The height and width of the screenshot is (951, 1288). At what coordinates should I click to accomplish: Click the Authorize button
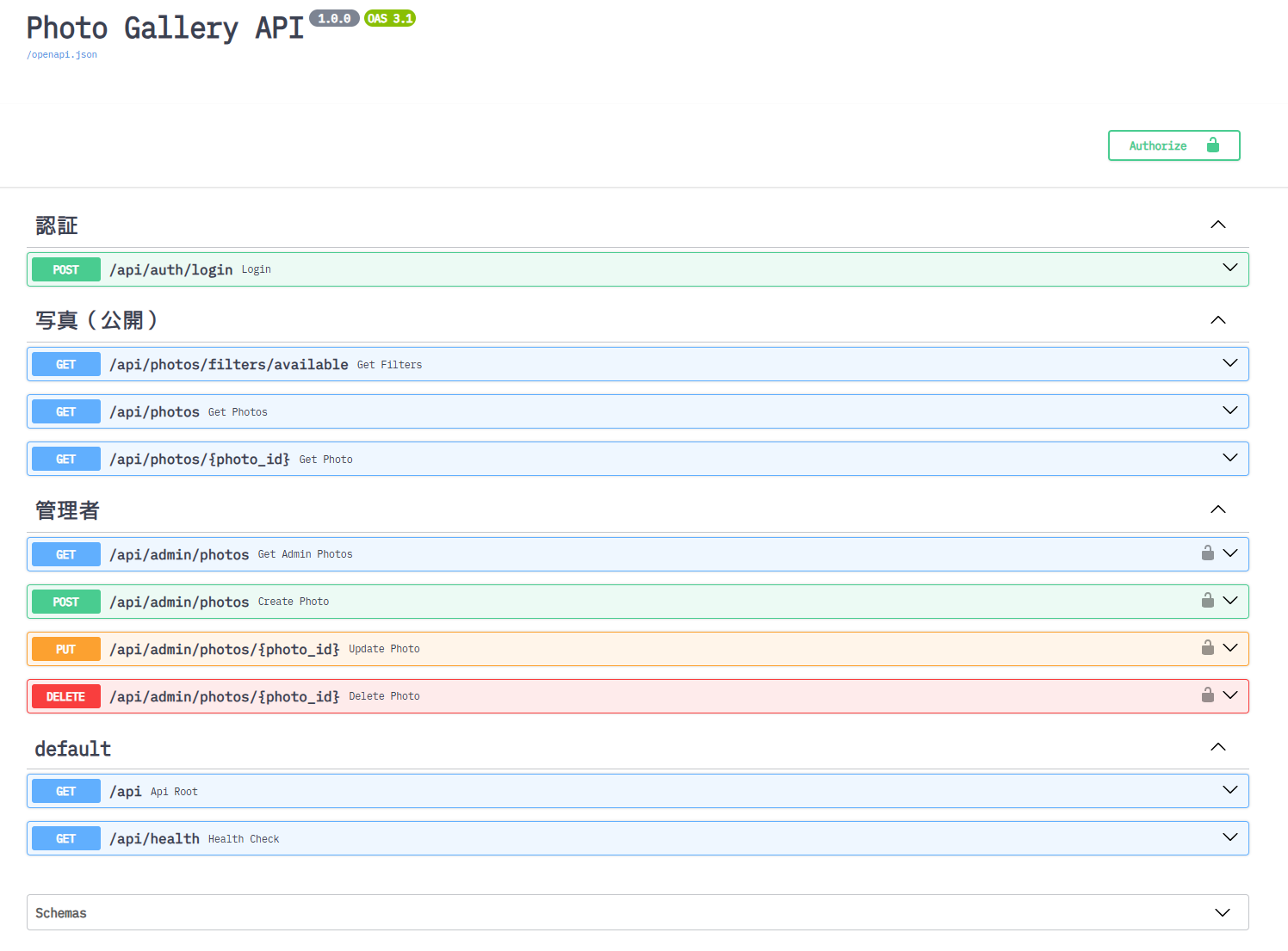click(1173, 145)
